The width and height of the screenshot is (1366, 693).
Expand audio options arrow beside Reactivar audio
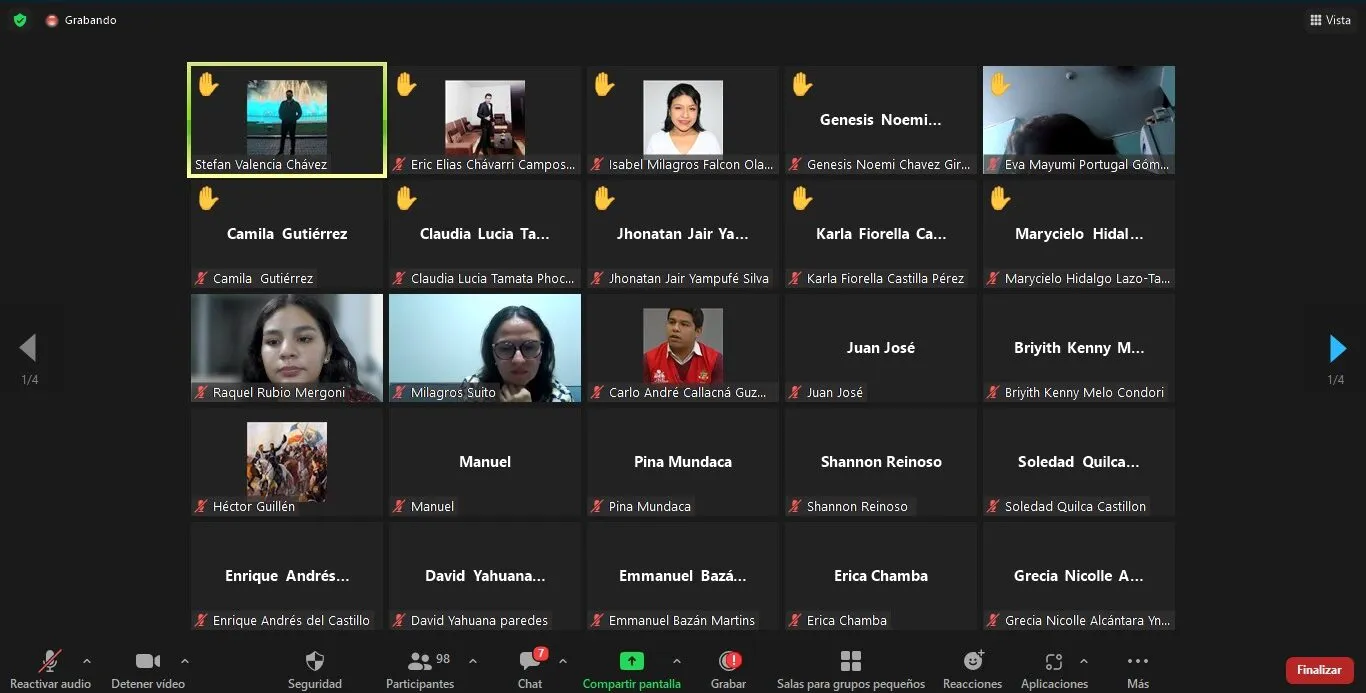(x=87, y=661)
